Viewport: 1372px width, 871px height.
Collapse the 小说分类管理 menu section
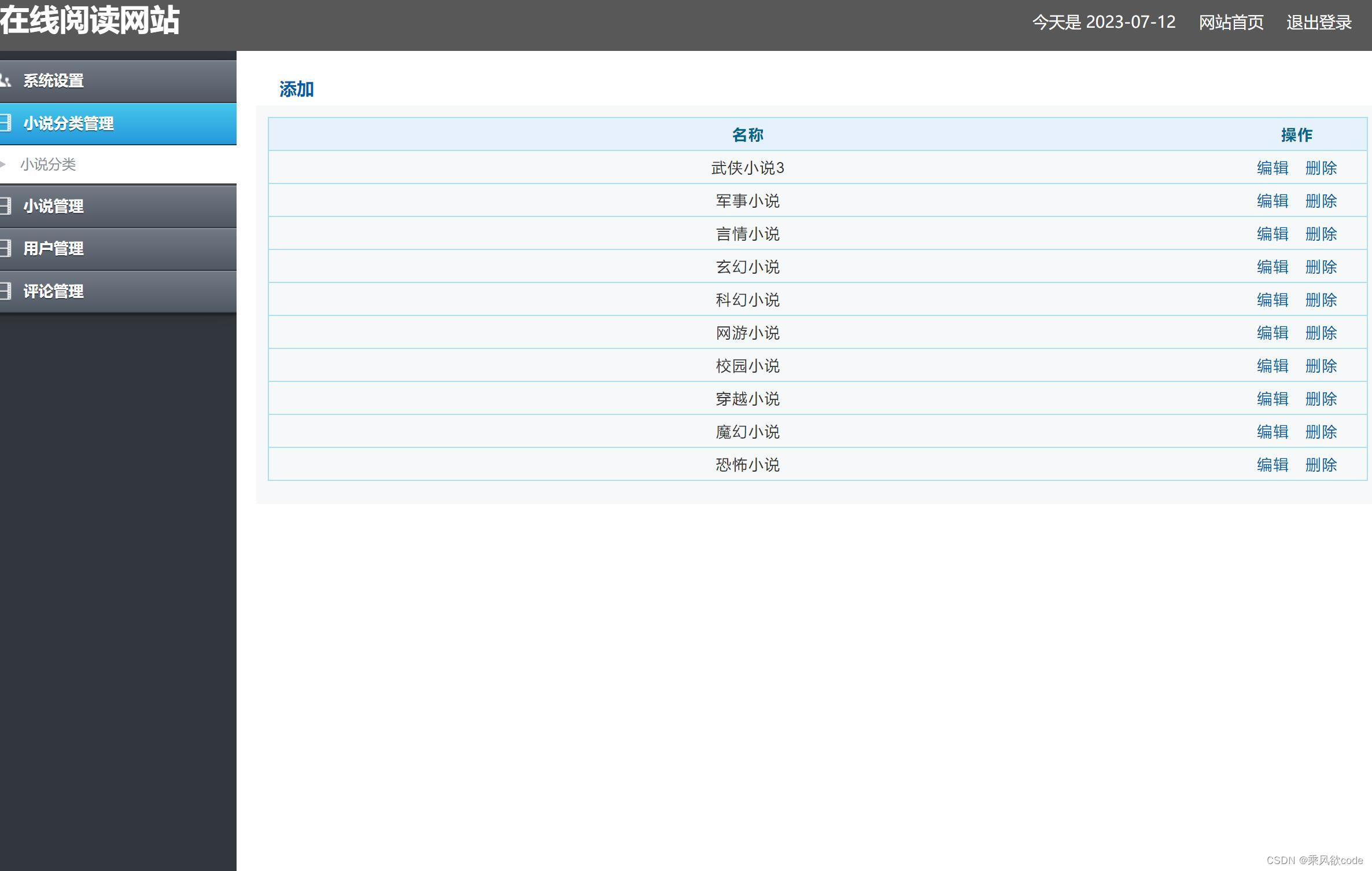click(68, 123)
